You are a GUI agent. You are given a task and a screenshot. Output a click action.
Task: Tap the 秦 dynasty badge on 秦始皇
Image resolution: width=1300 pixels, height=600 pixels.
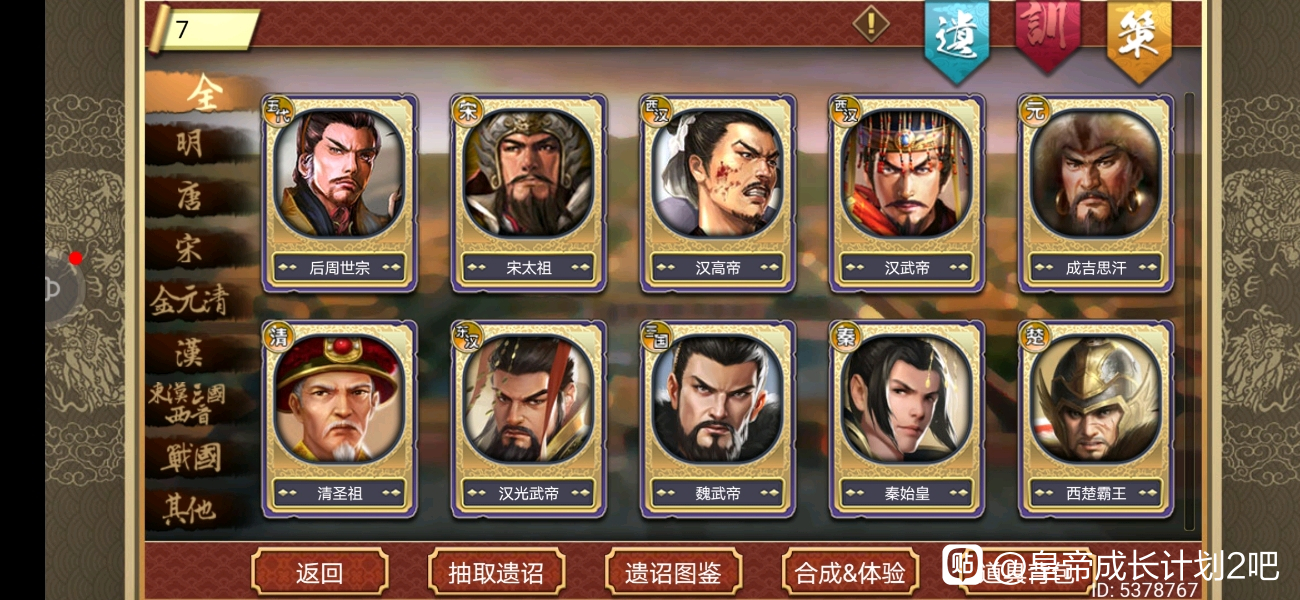pyautogui.click(x=844, y=336)
